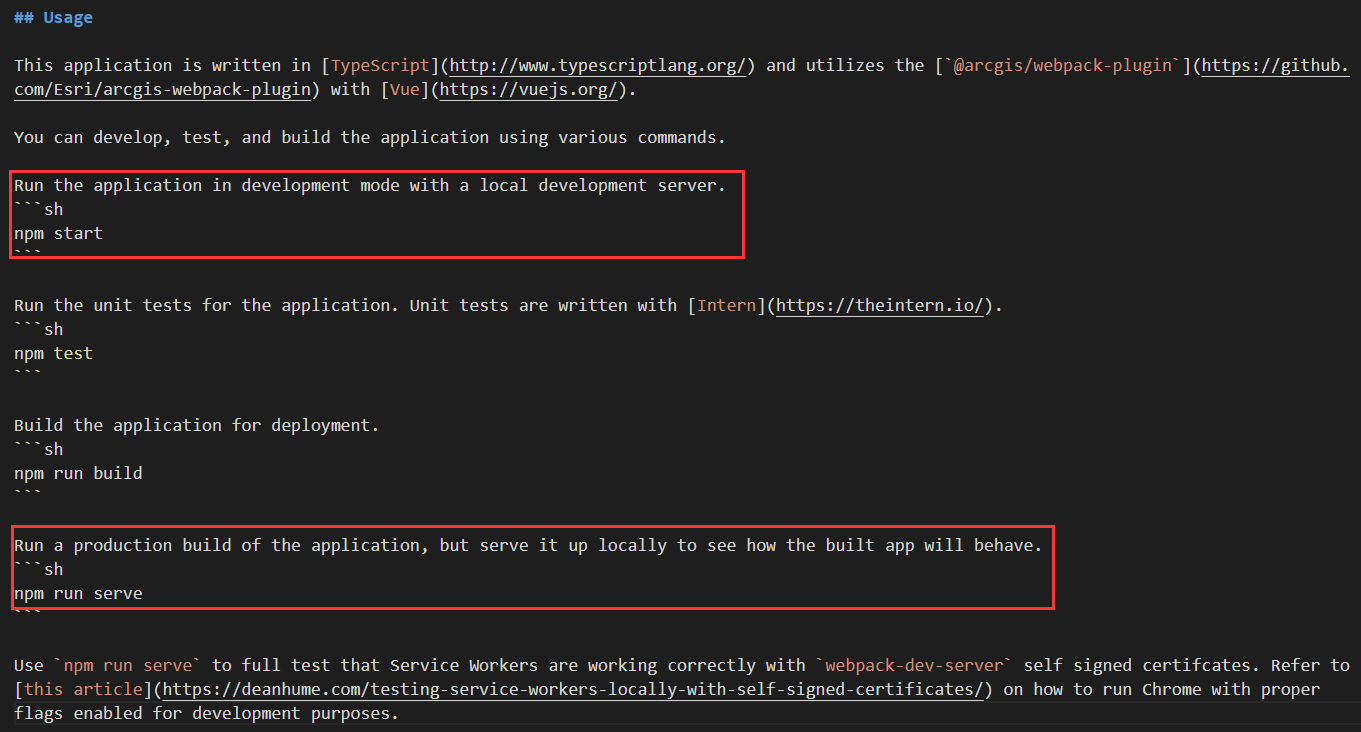The height and width of the screenshot is (732, 1361).
Task: Click the "flags enabled for development purposes." line
Action: pos(207,713)
